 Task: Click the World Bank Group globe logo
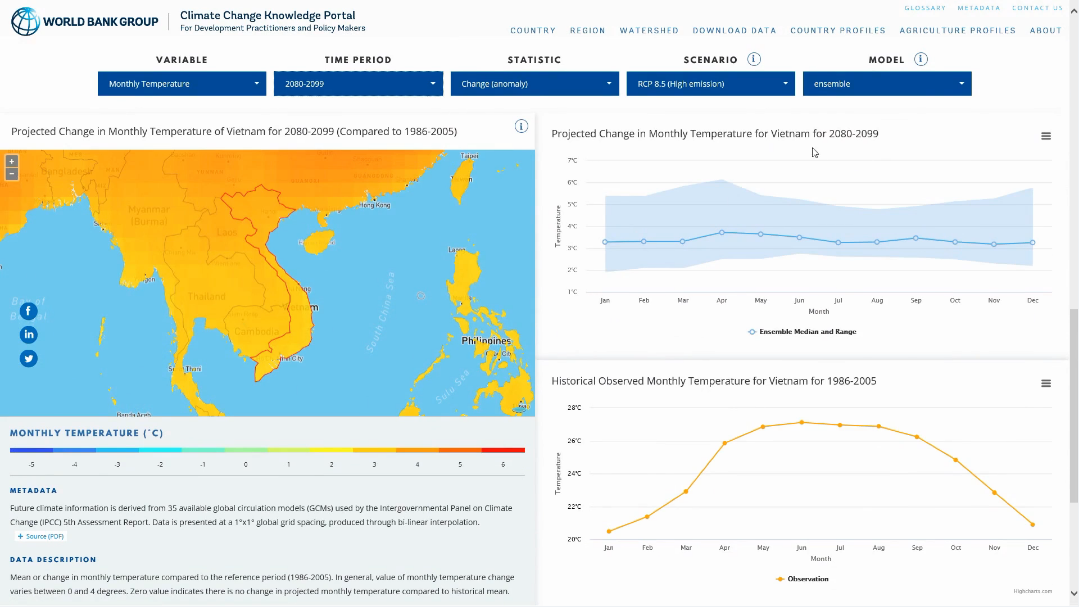point(24,21)
